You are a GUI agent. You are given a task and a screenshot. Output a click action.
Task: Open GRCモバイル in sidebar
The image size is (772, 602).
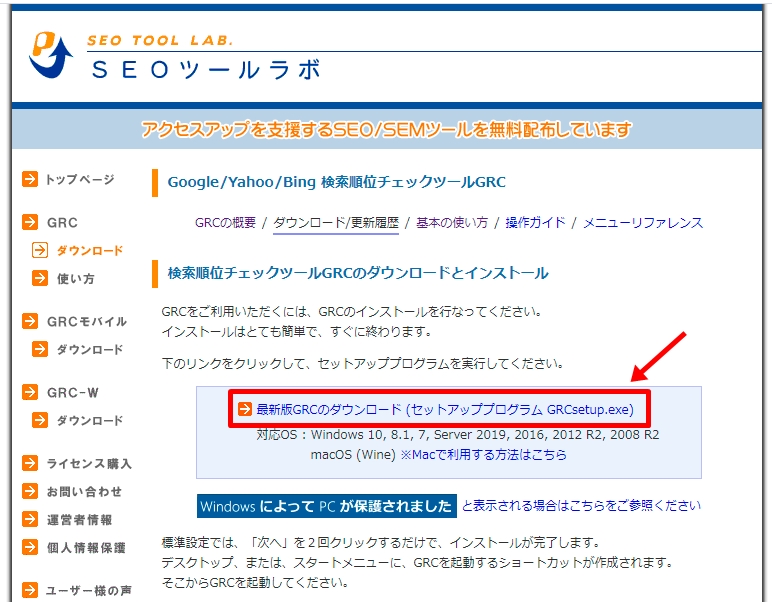click(87, 322)
